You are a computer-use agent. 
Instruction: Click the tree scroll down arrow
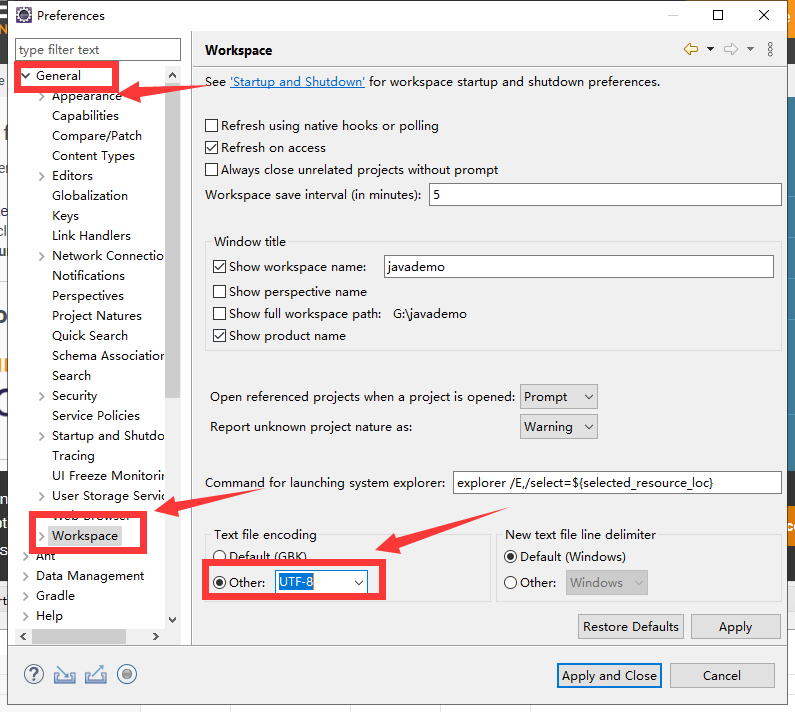click(x=172, y=620)
